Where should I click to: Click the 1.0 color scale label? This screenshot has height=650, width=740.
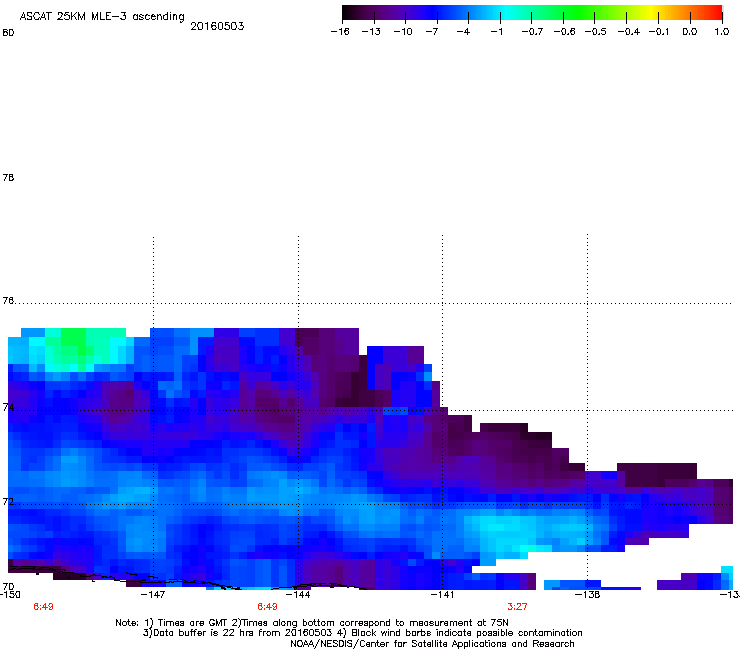[722, 32]
